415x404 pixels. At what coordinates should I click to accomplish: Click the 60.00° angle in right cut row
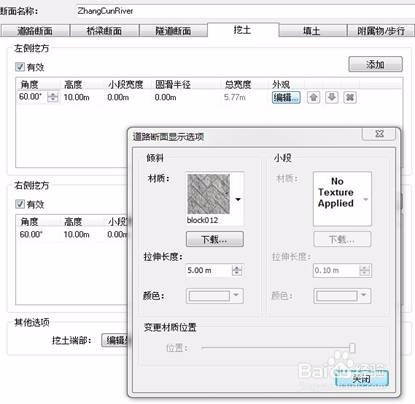click(x=31, y=234)
